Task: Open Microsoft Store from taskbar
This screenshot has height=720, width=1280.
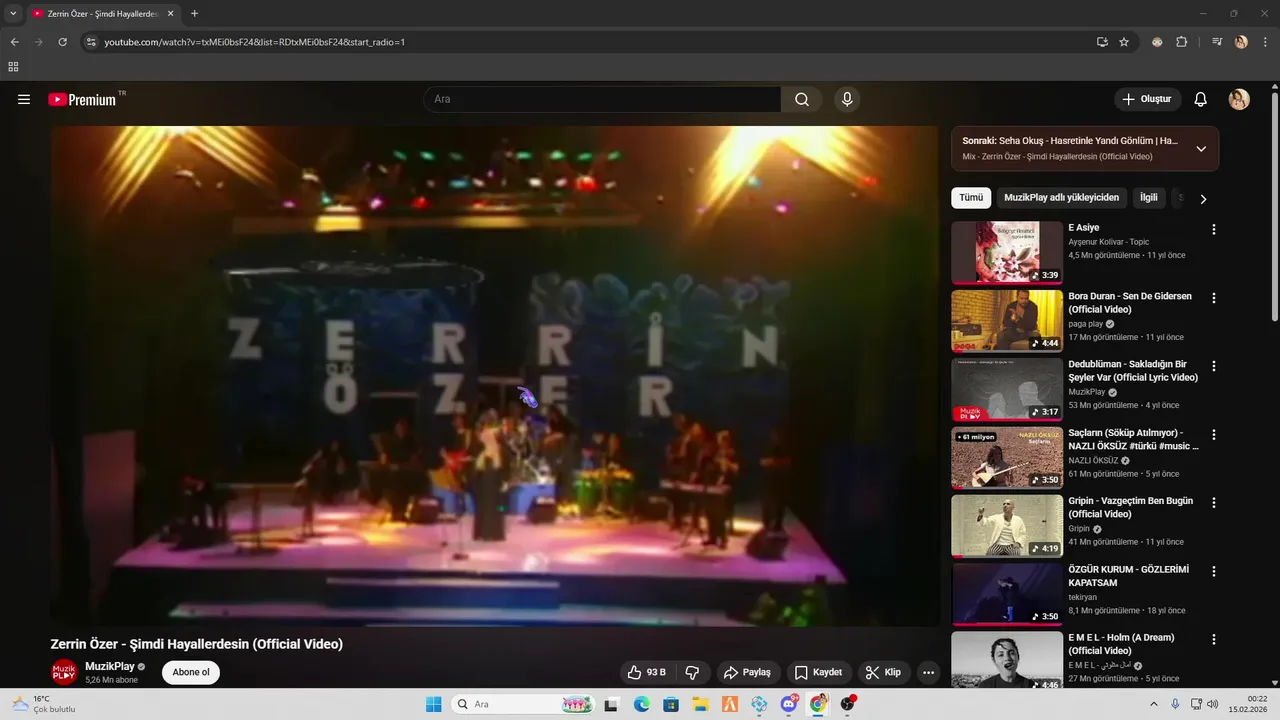Action: point(671,704)
